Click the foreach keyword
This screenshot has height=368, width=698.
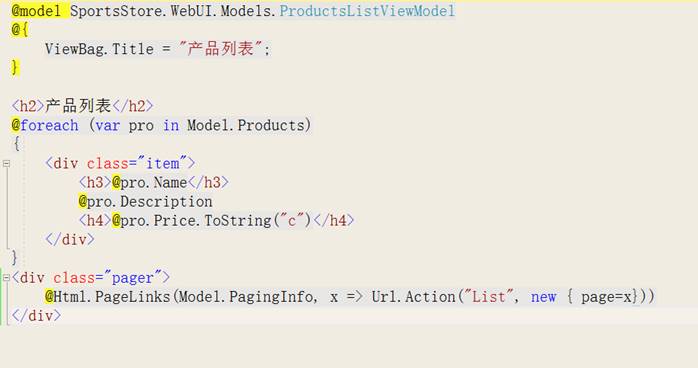click(x=49, y=125)
